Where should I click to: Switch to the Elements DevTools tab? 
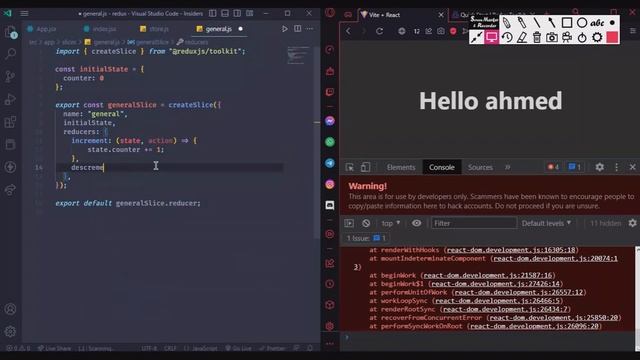pyautogui.click(x=401, y=167)
